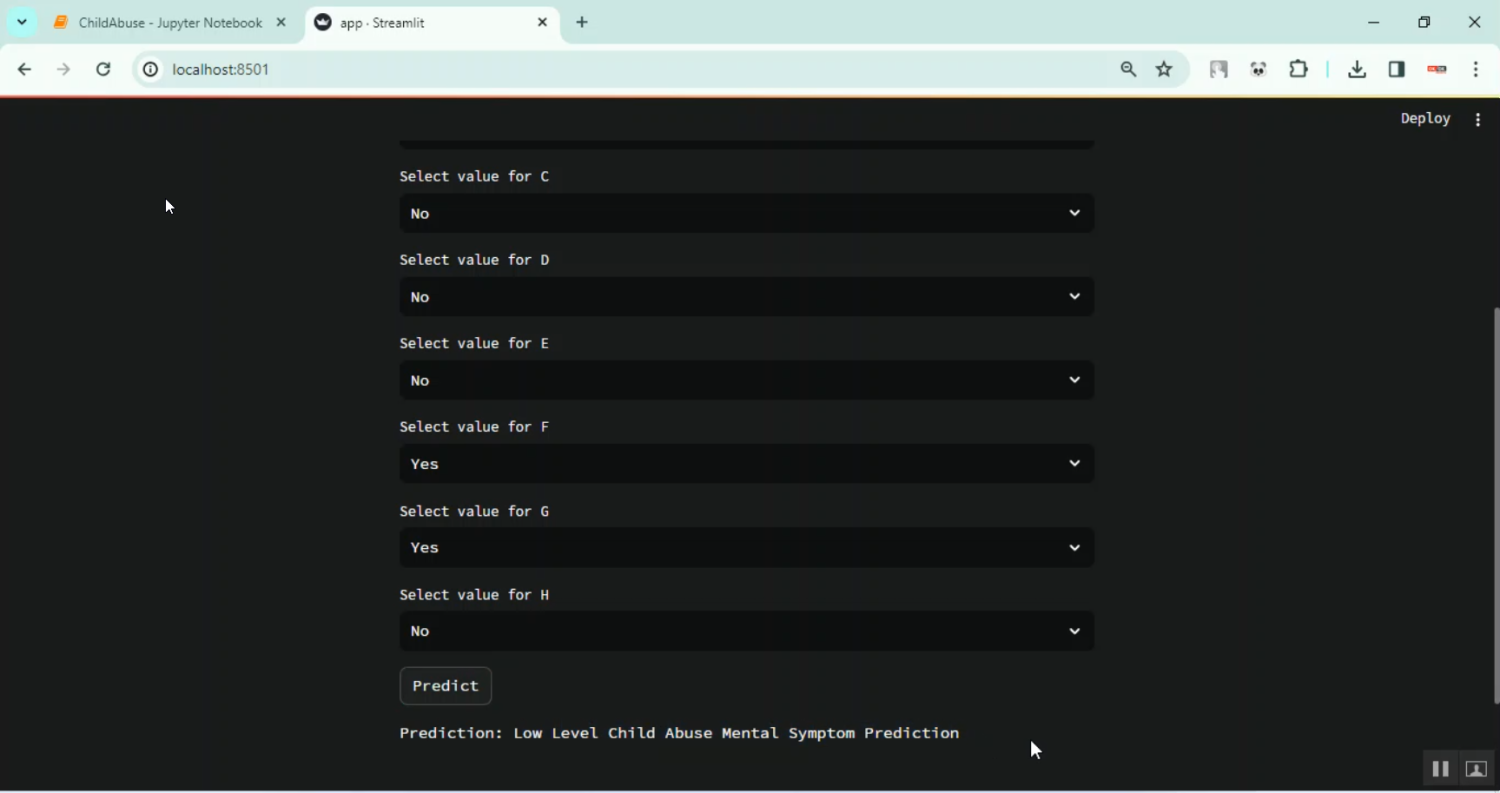Close the ChildAbuse Jupyter Notebook tab

281,22
